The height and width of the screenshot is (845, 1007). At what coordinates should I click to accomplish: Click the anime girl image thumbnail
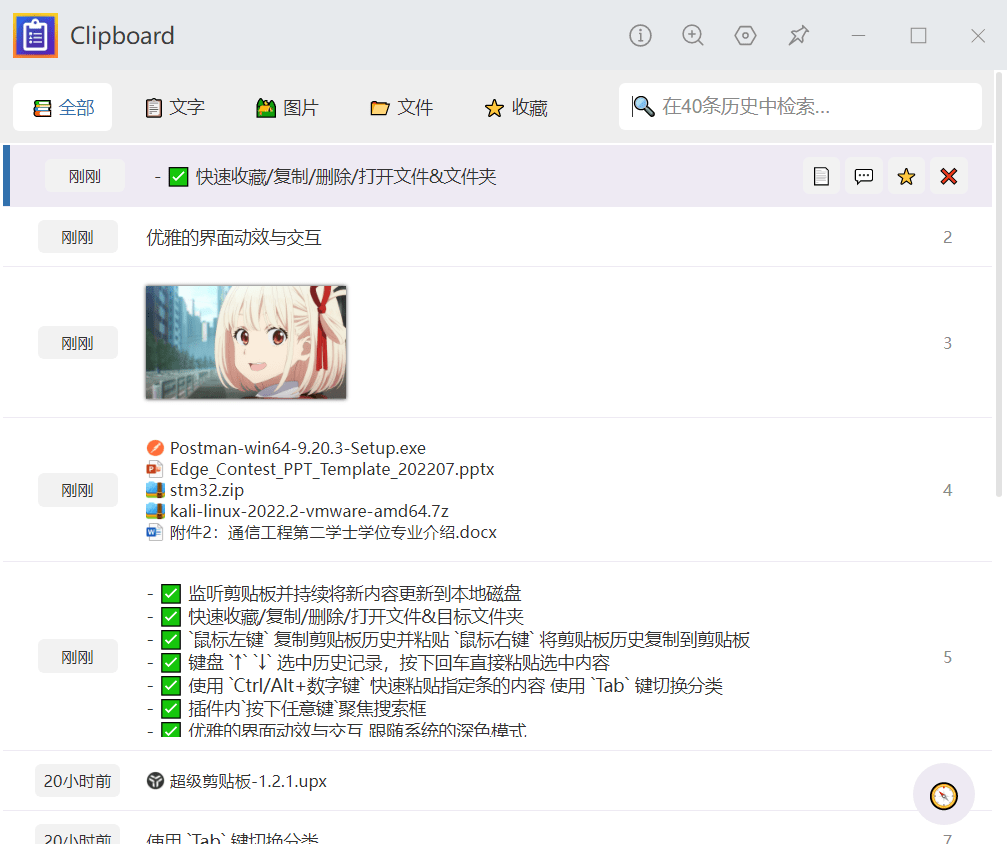coord(246,342)
